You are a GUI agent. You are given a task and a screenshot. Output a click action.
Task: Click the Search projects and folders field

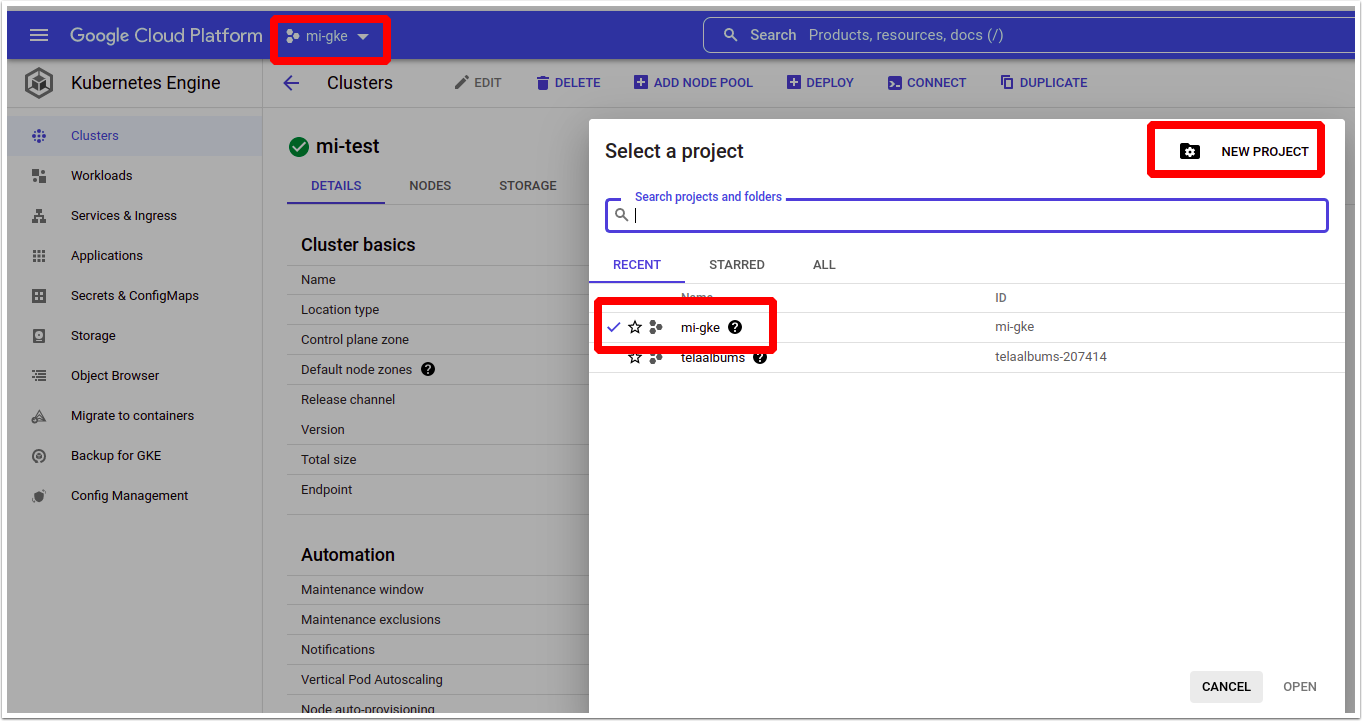click(x=975, y=215)
